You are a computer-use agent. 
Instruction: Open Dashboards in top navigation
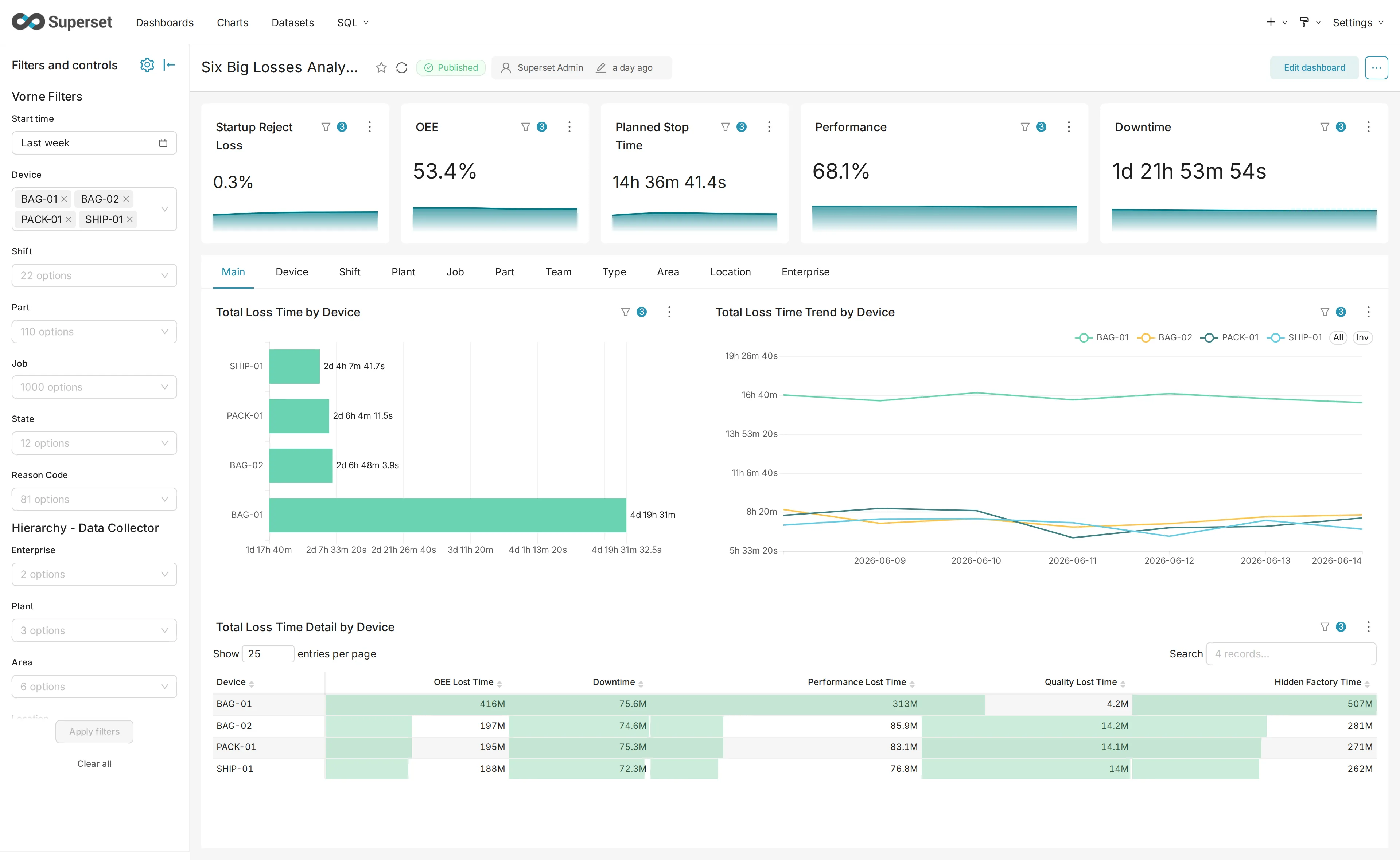click(x=165, y=23)
